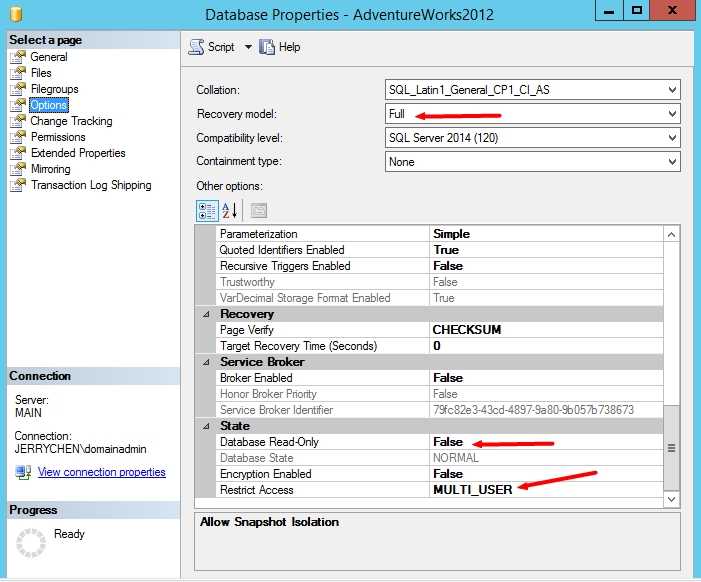The width and height of the screenshot is (701, 582).
Task: Open the Files page
Action: (x=41, y=72)
